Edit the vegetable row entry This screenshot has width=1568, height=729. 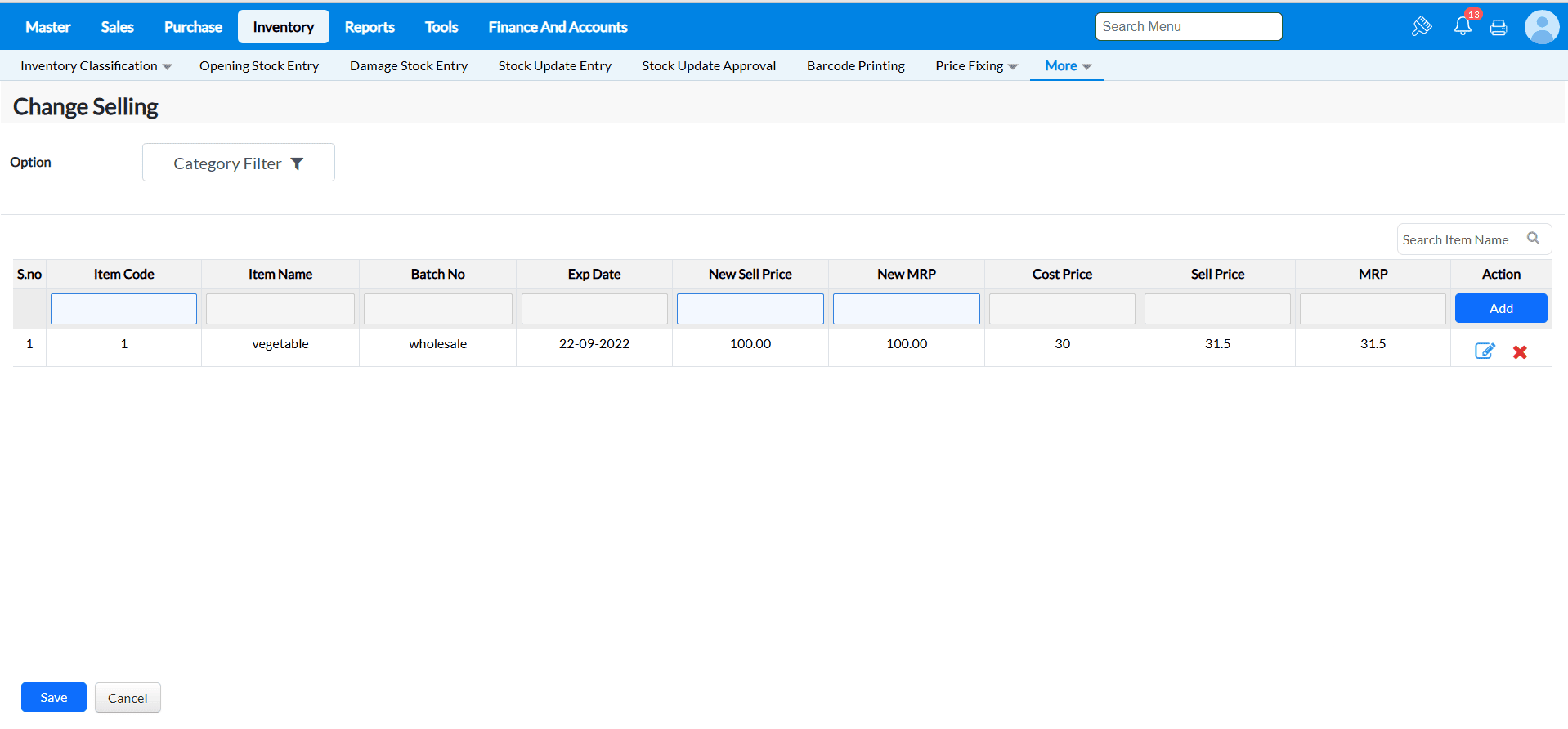click(1484, 351)
